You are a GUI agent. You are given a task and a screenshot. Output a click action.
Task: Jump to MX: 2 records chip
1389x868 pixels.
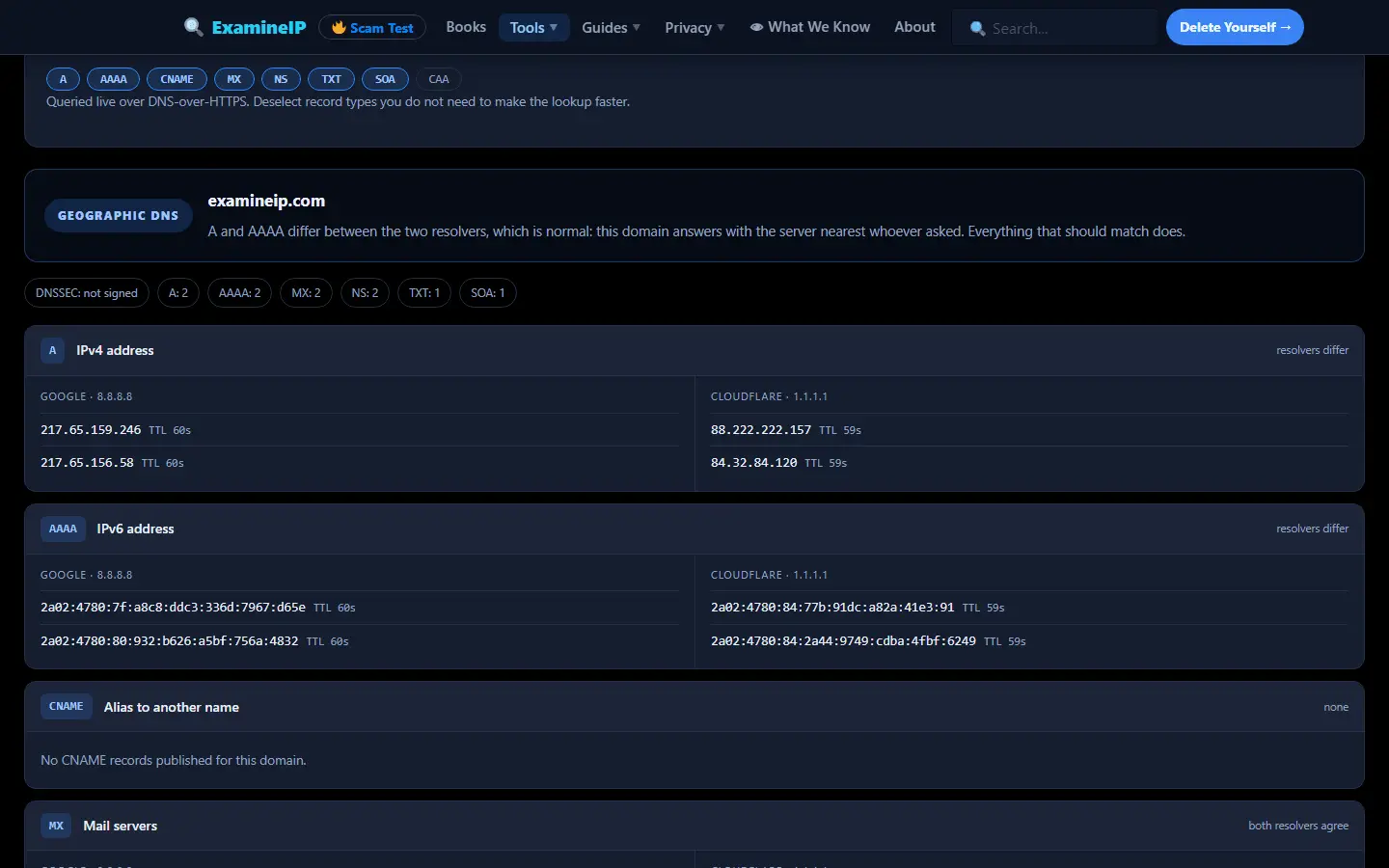coord(307,293)
